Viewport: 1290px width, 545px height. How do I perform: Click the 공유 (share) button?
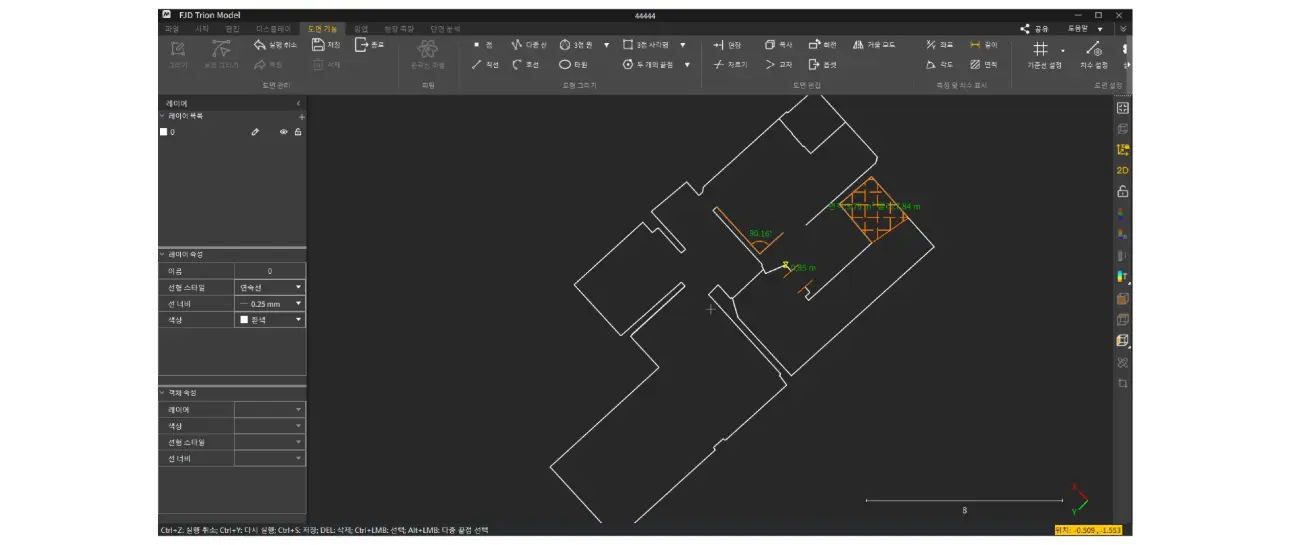point(1034,29)
